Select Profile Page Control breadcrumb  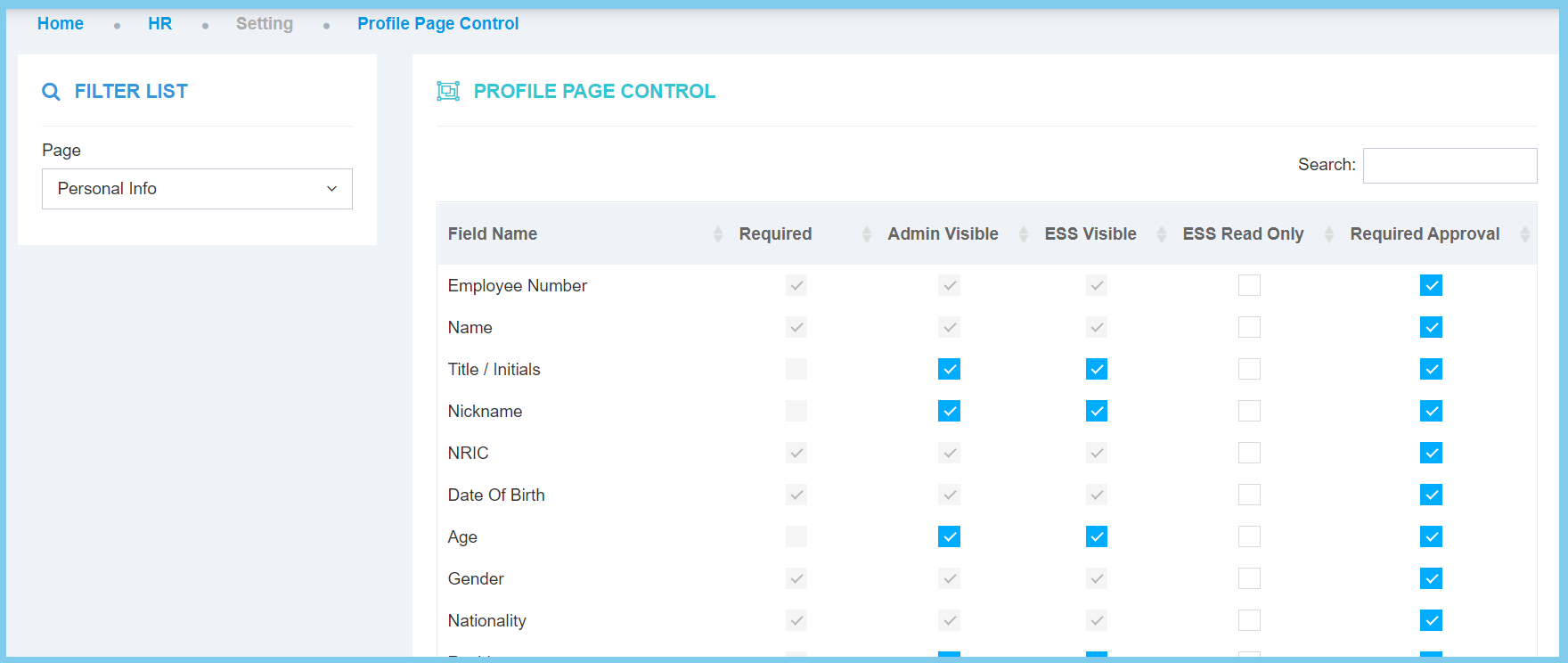click(437, 24)
